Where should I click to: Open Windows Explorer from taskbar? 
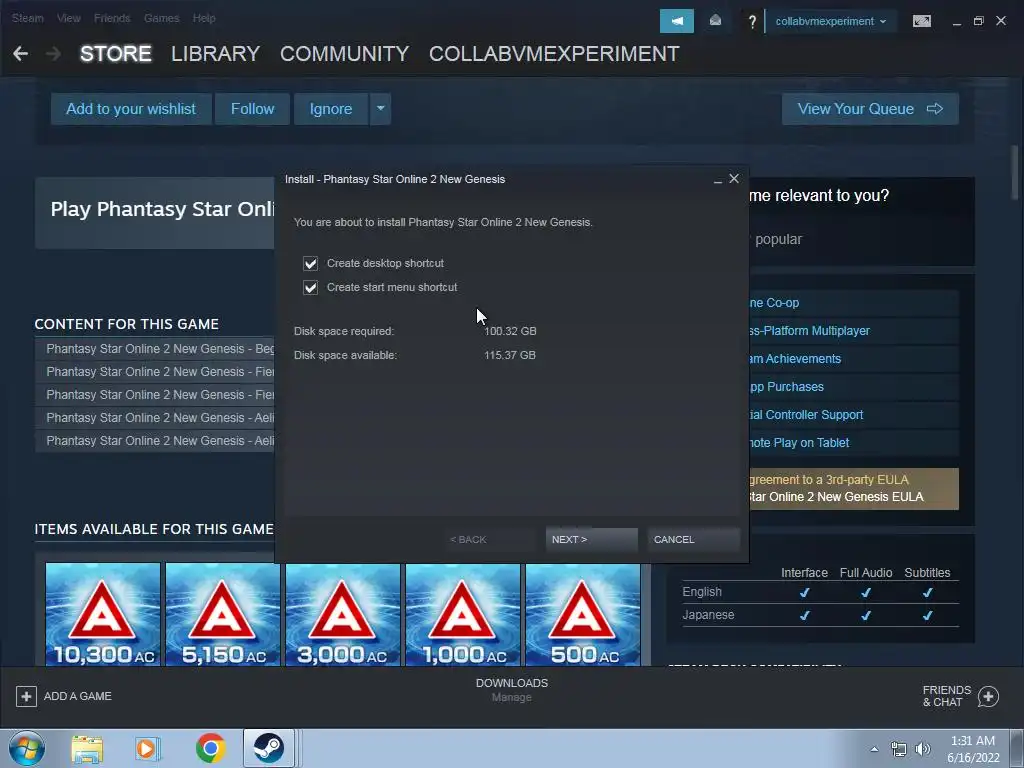[x=87, y=748]
